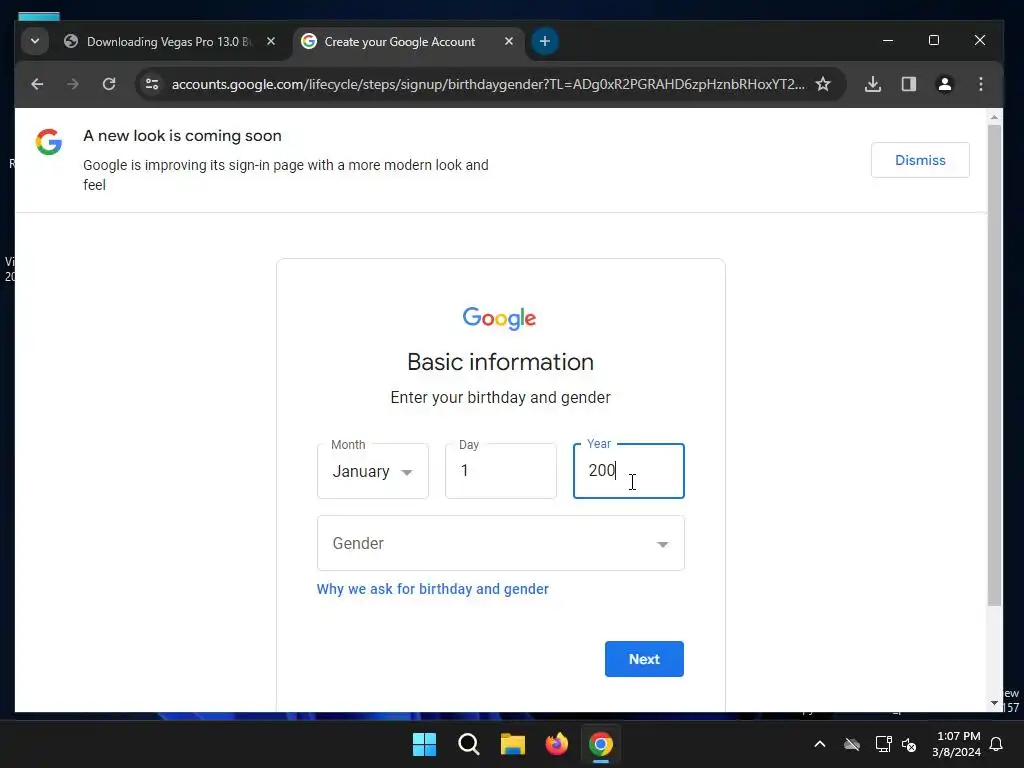Open the notifications bell icon

coord(996,744)
